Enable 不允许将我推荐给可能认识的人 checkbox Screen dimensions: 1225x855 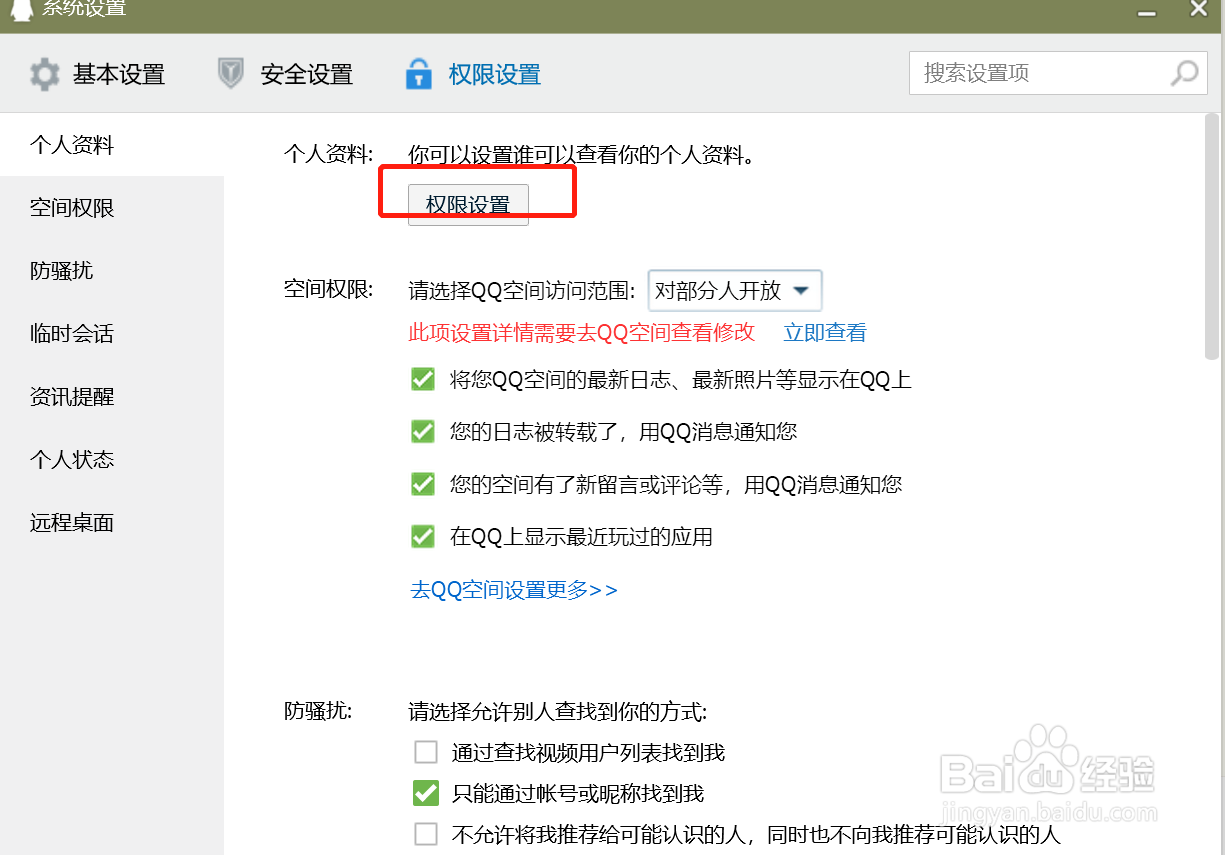pos(426,834)
